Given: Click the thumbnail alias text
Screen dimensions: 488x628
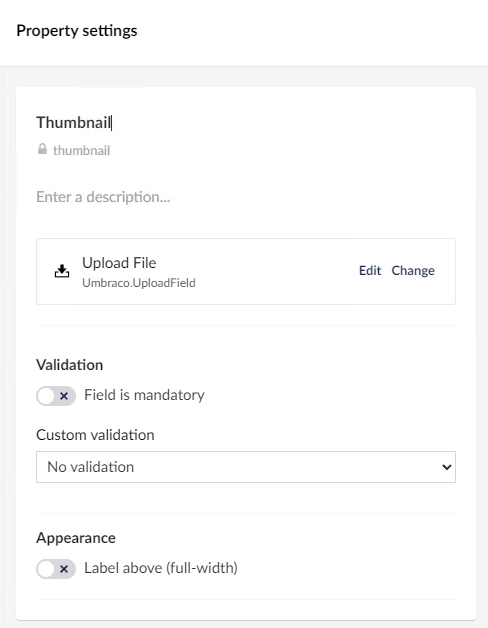Looking at the screenshot, I should (81, 151).
